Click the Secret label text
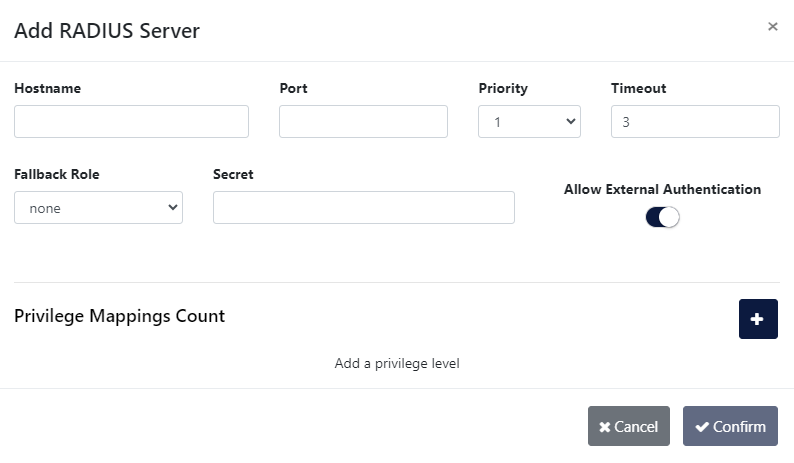Viewport: 794px width, 463px height. point(233,174)
